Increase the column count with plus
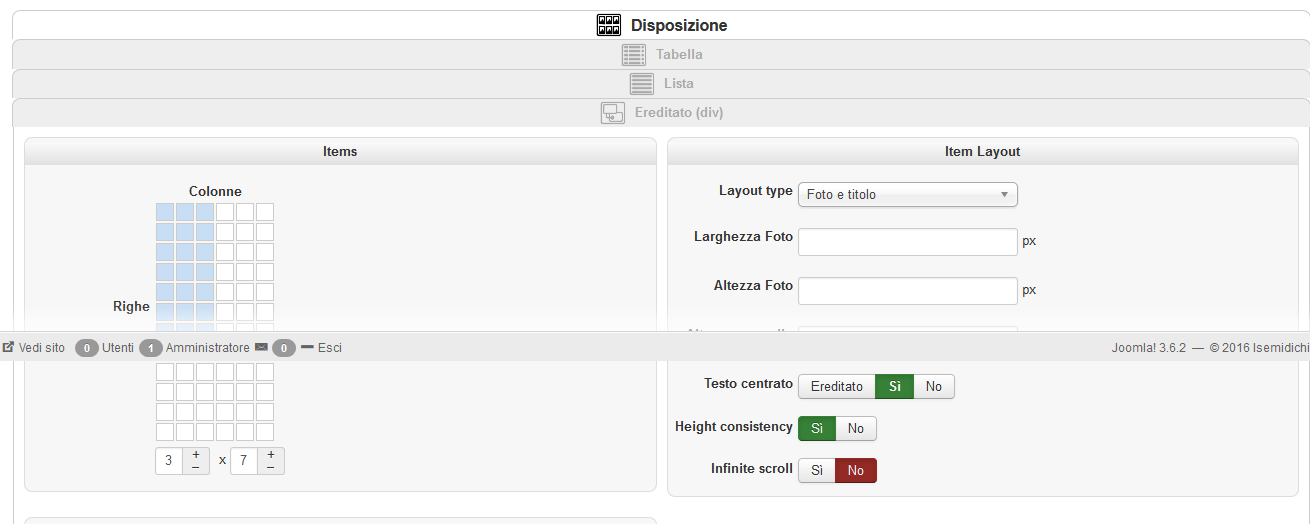 click(196, 455)
